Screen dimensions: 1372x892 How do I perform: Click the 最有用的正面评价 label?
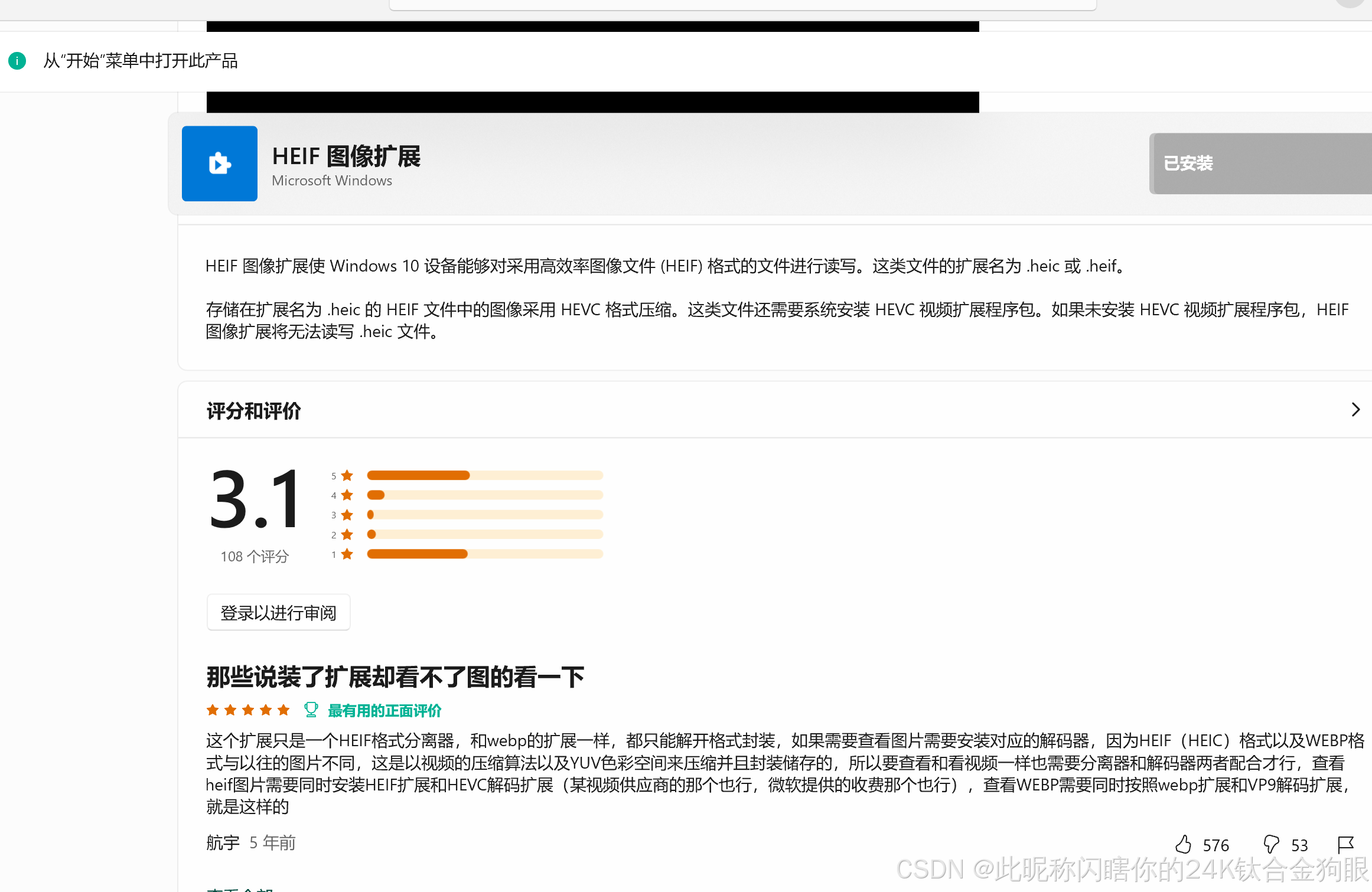pyautogui.click(x=384, y=711)
